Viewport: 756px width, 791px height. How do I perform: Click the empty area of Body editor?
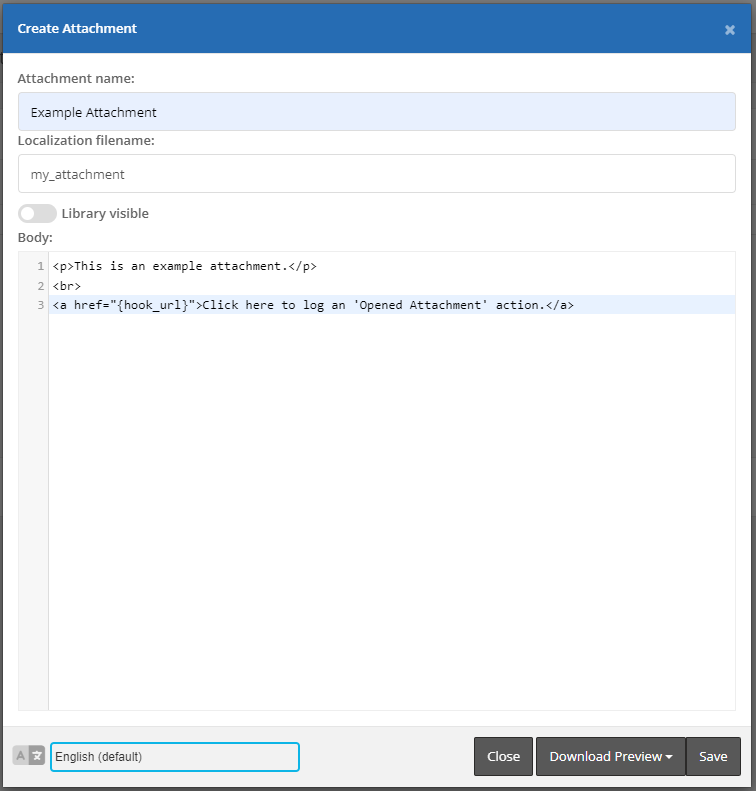click(390, 500)
